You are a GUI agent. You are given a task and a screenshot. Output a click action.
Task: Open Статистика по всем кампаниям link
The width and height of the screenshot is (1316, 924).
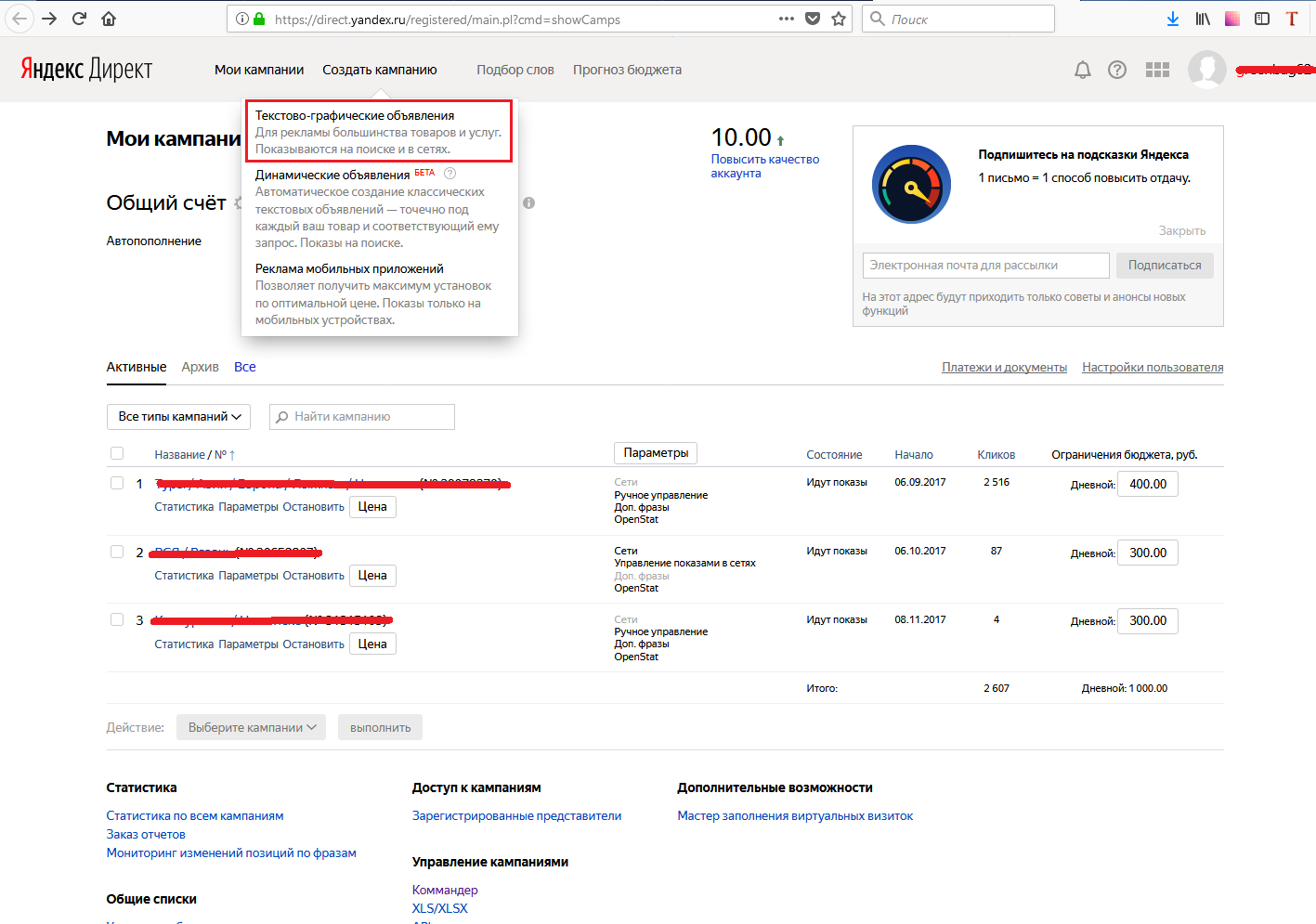click(x=195, y=816)
